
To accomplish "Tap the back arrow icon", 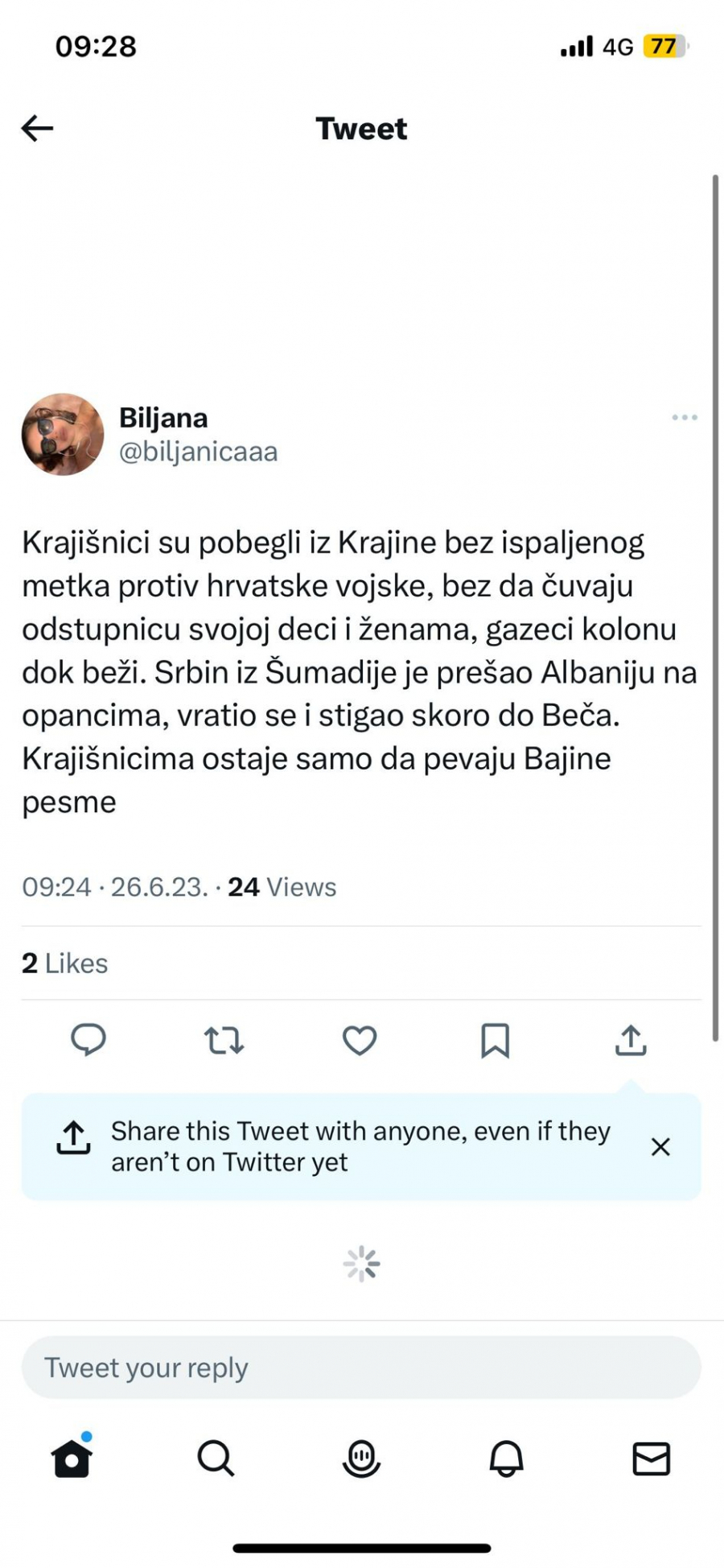I will [x=37, y=128].
